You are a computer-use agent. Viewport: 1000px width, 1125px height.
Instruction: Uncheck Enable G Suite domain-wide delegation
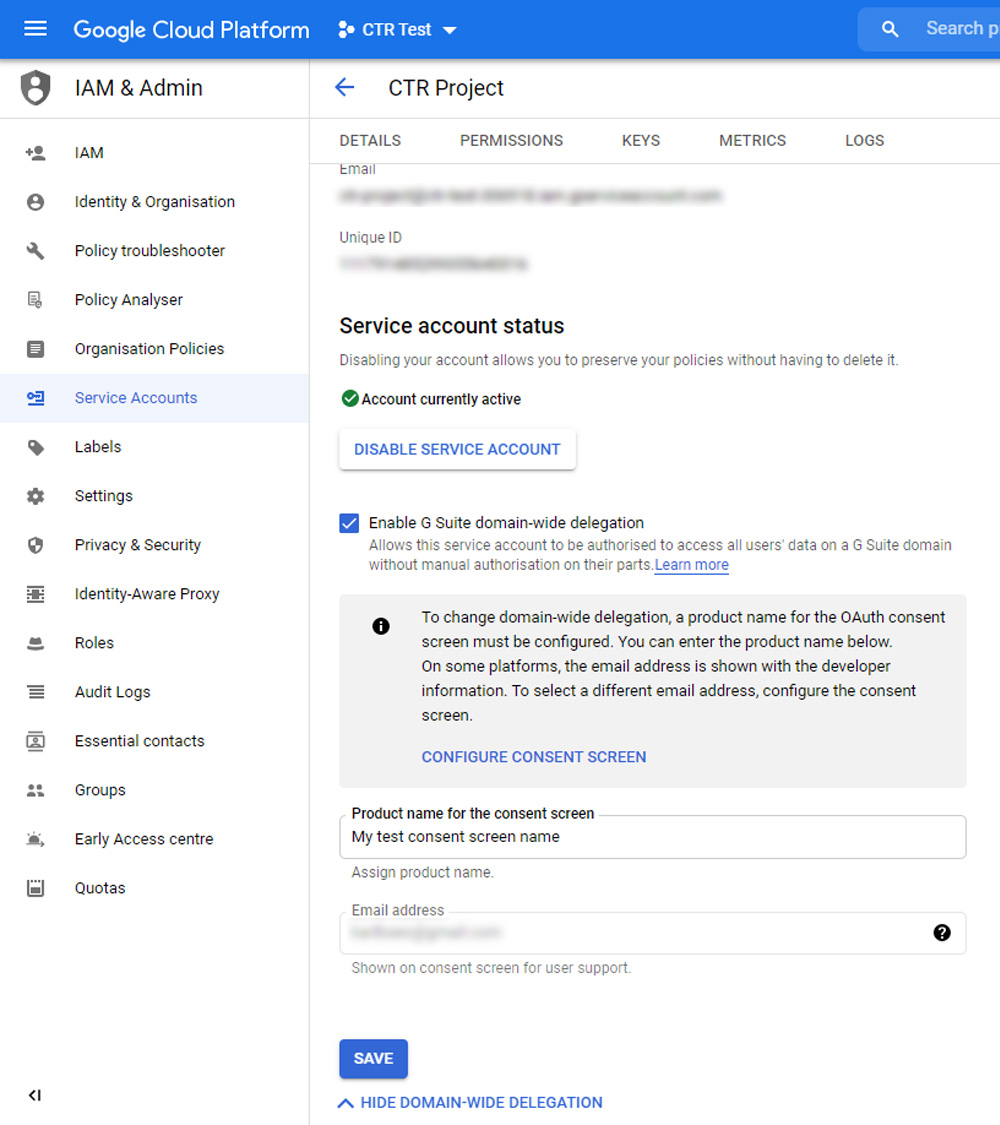(x=349, y=523)
